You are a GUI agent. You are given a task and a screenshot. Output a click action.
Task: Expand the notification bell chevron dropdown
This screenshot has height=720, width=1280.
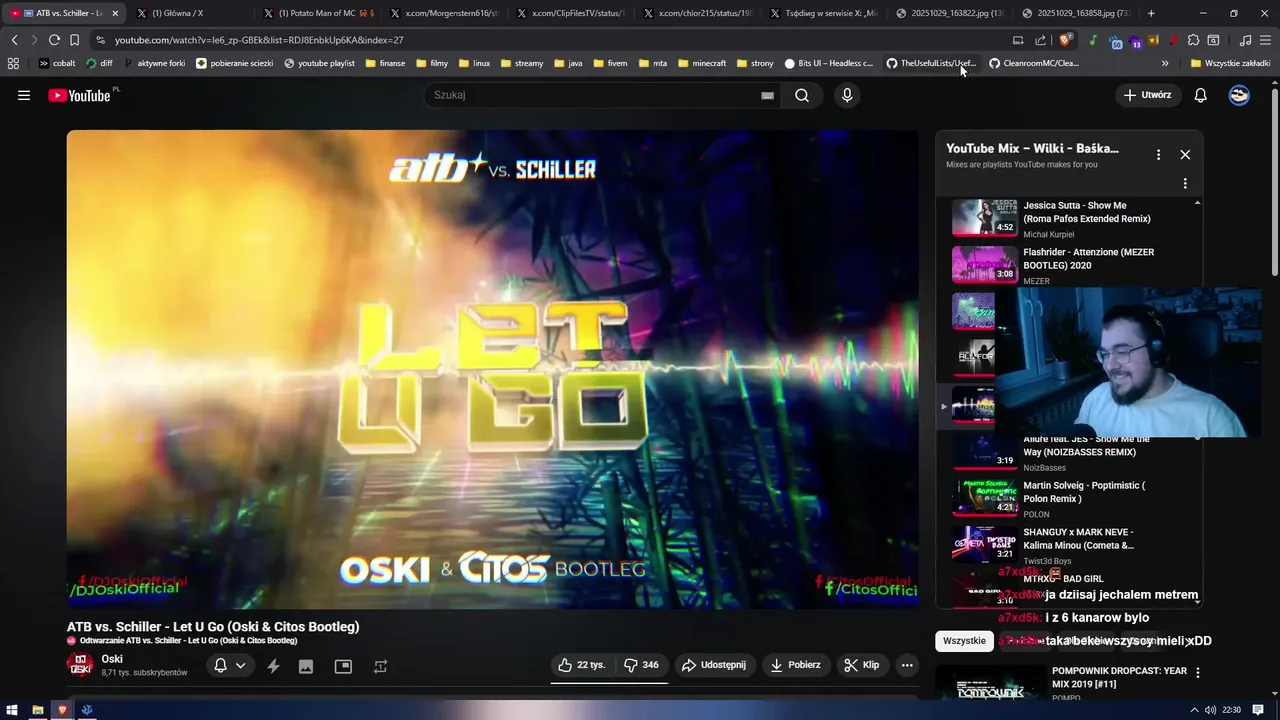[240, 666]
